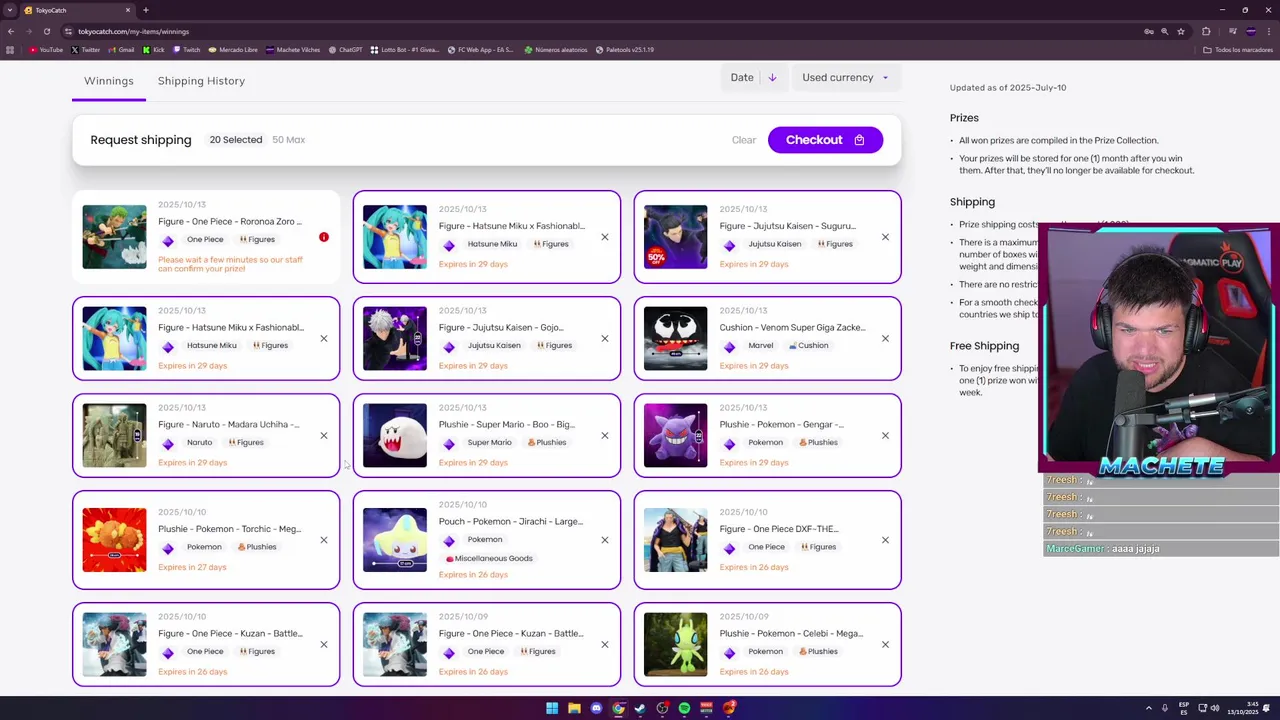Show hidden system tray icons
This screenshot has height=720, width=1280.
1148,708
